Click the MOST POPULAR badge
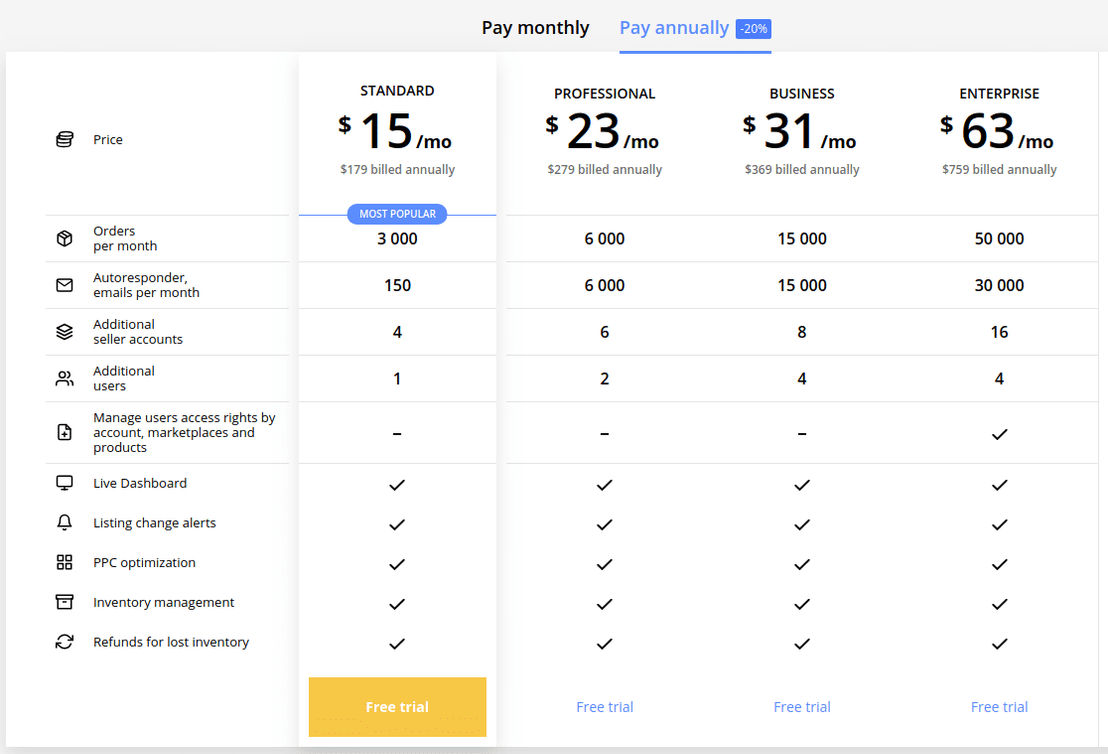 click(x=397, y=214)
